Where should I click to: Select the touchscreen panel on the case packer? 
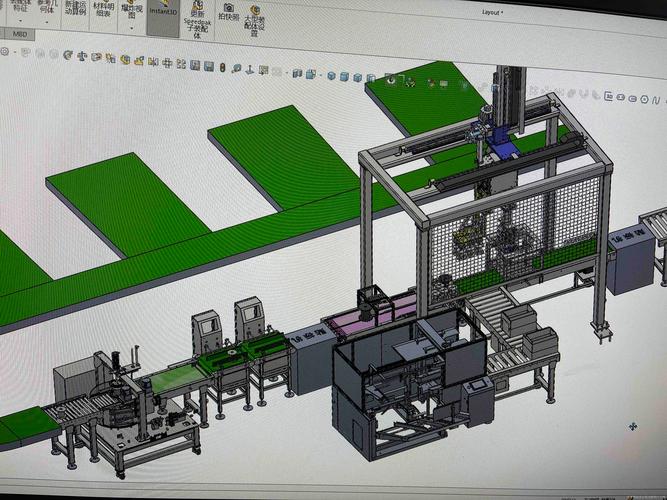click(478, 385)
